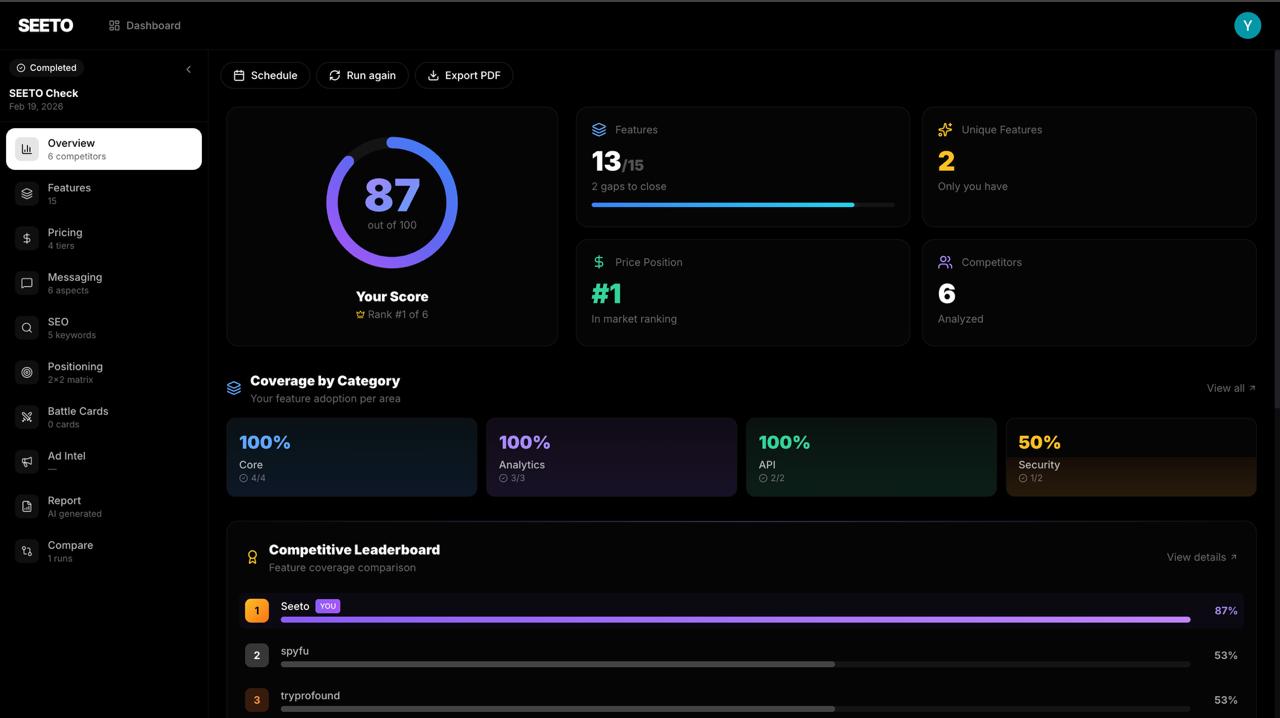Click the Features progress bar

[742, 205]
